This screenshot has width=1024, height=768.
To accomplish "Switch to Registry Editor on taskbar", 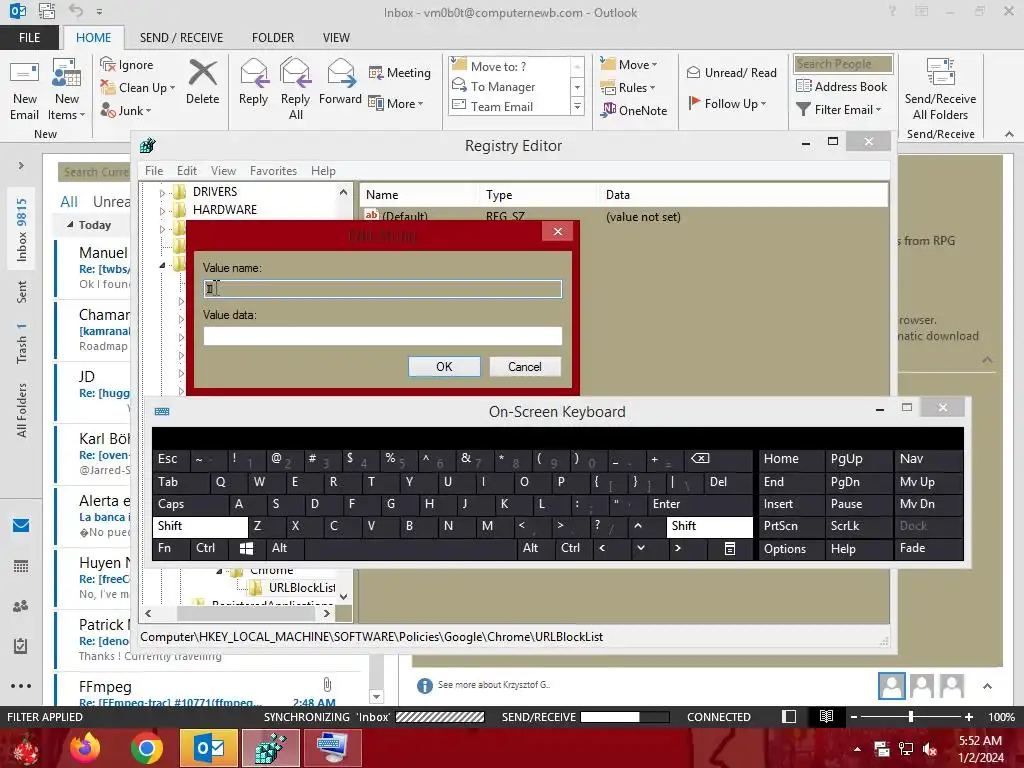I will point(270,748).
